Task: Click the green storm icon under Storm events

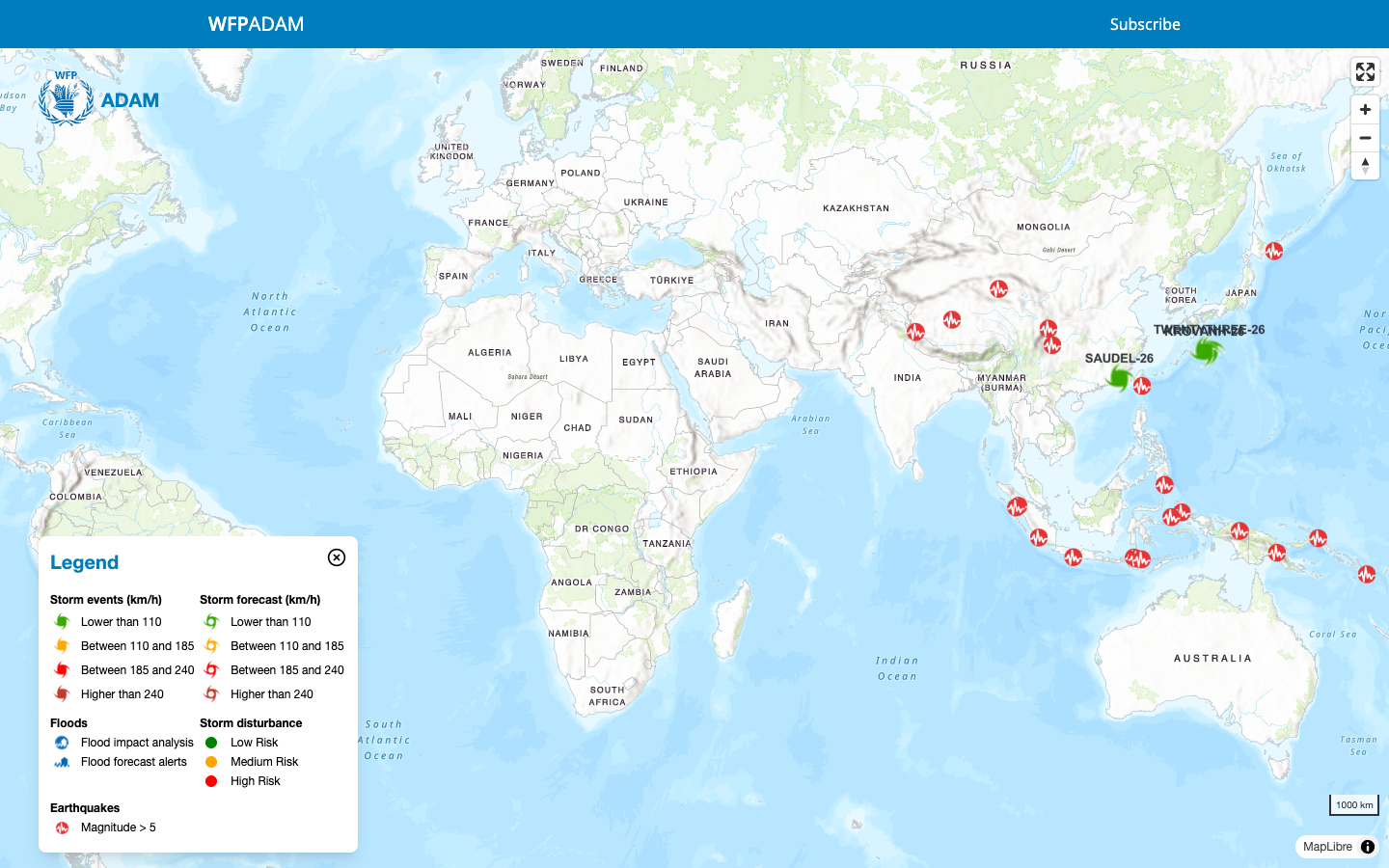Action: [62, 622]
